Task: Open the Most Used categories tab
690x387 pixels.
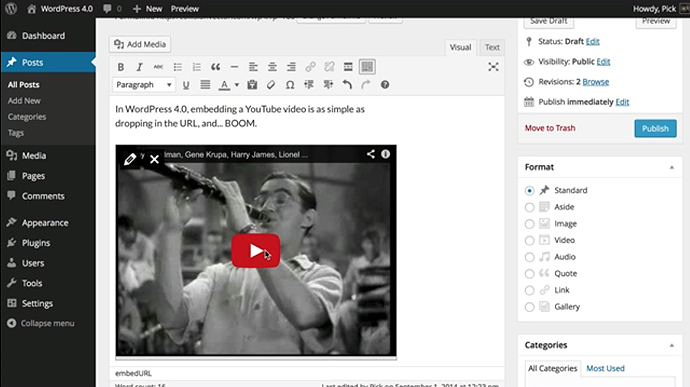Action: tap(606, 369)
